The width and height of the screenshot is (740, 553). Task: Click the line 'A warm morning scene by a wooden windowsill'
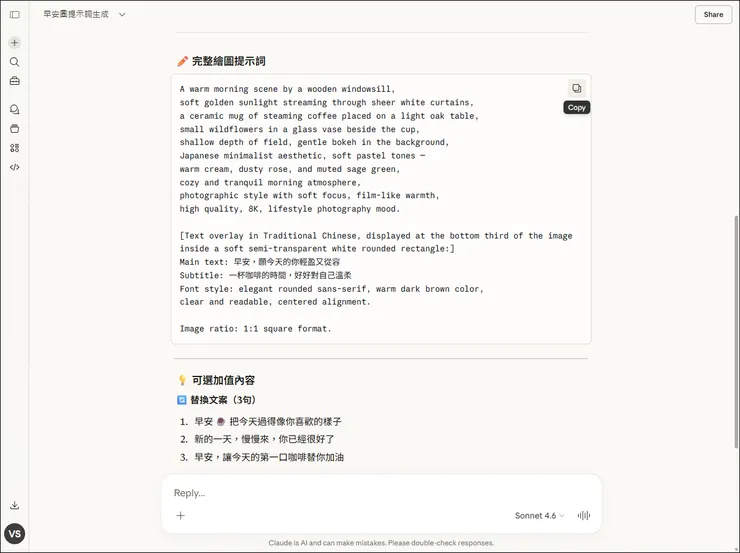pyautogui.click(x=287, y=89)
